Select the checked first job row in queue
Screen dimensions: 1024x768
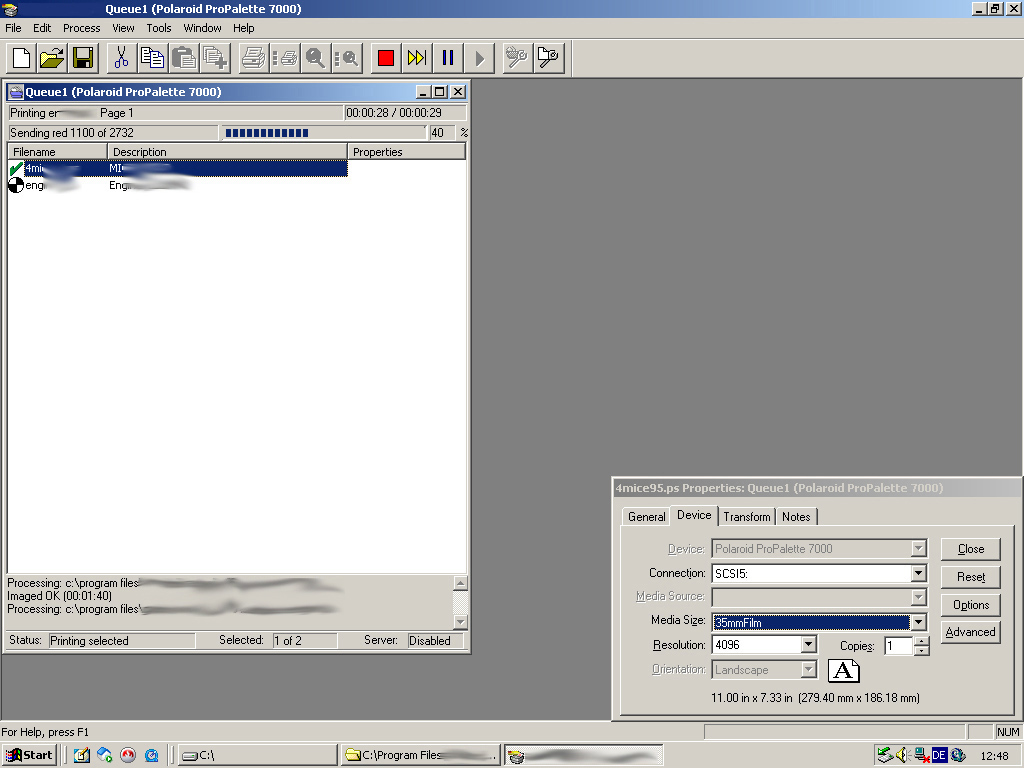click(x=178, y=168)
